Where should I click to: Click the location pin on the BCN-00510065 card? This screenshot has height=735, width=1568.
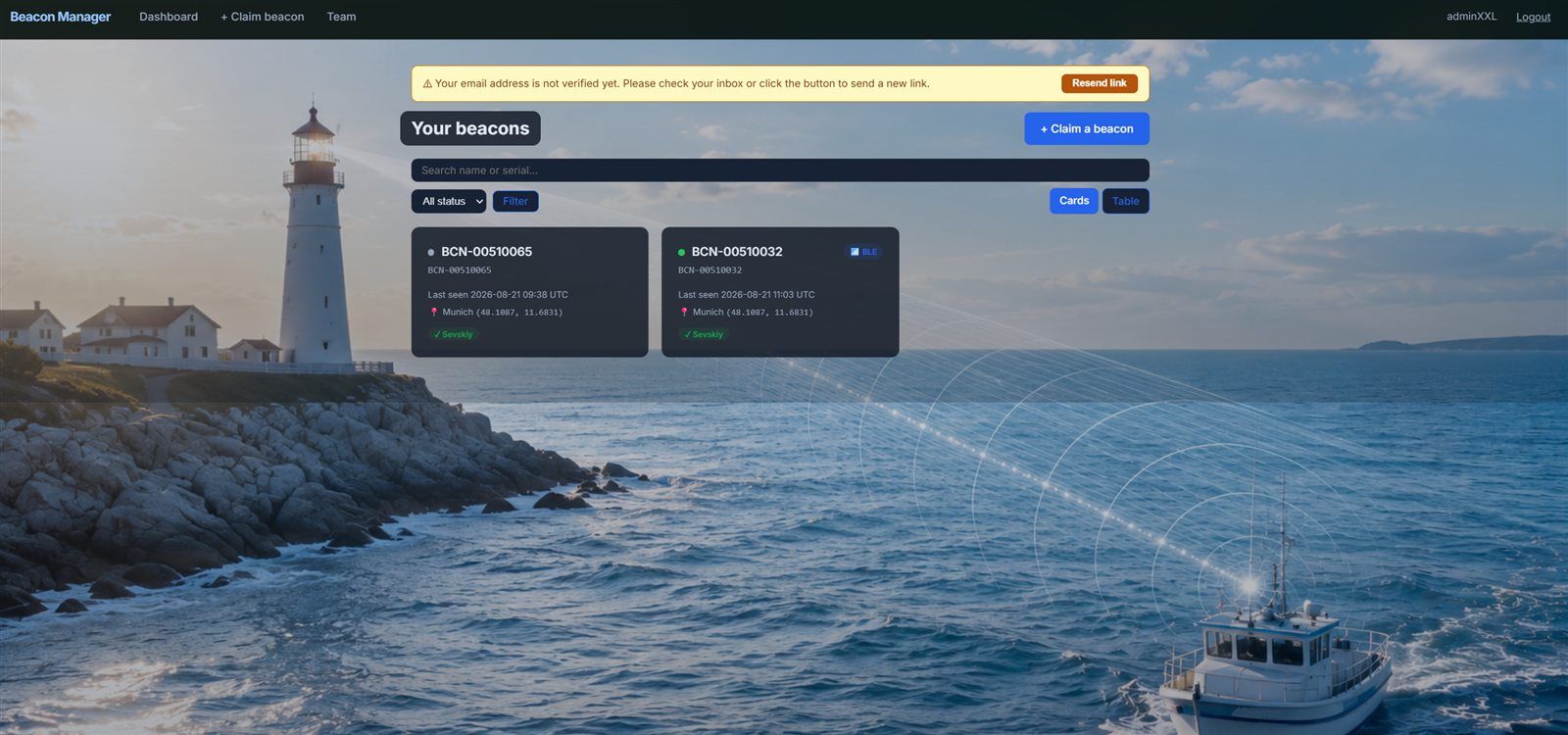[434, 313]
